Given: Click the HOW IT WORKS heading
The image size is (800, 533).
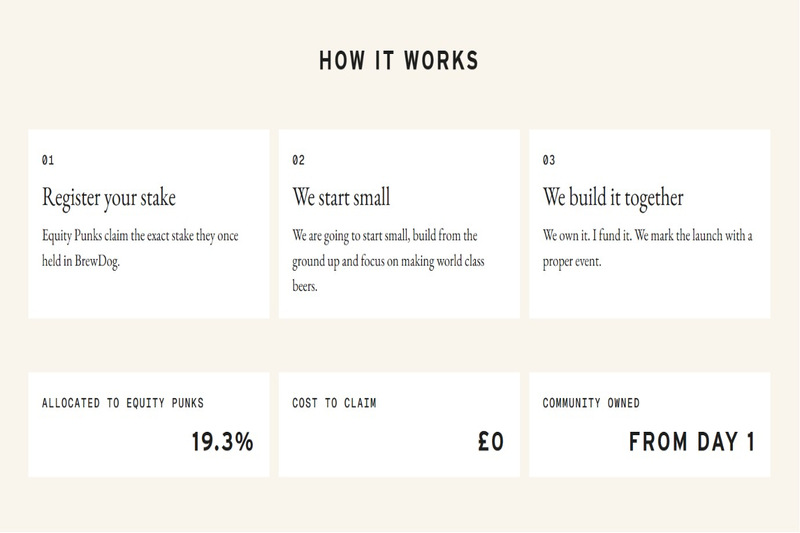Looking at the screenshot, I should pos(399,60).
